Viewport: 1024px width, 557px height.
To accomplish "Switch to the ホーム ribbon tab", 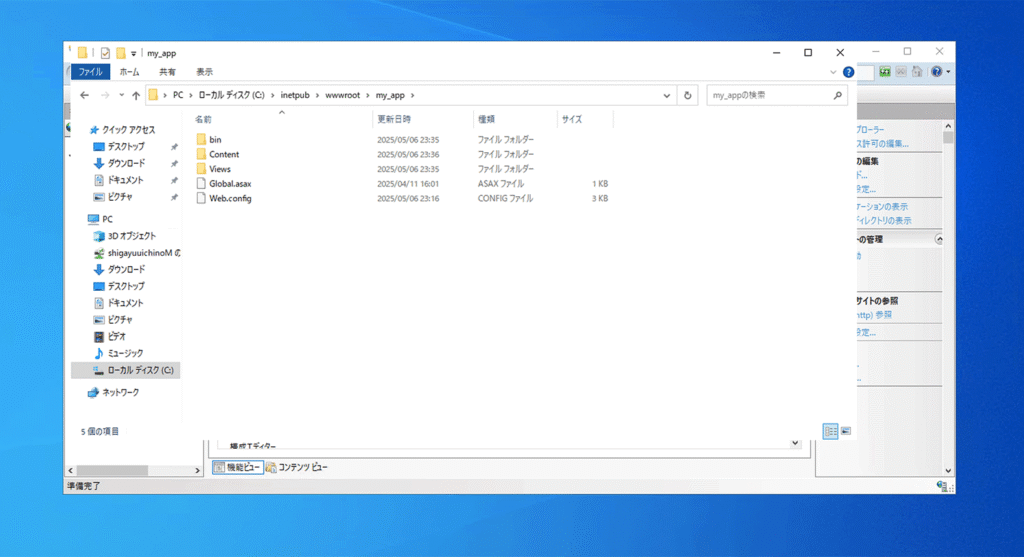I will [129, 72].
